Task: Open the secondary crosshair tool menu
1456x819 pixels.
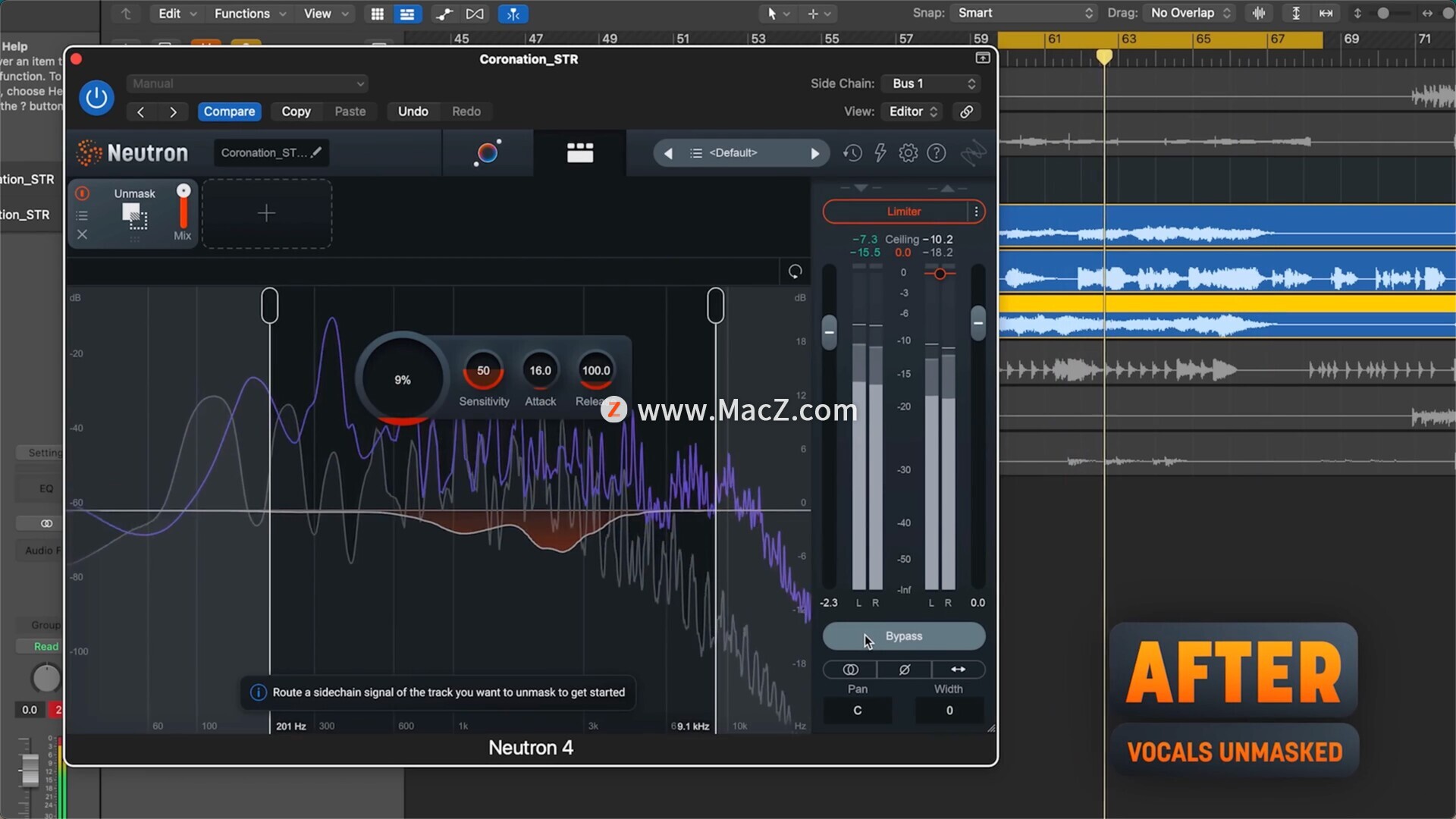Action: (x=819, y=14)
